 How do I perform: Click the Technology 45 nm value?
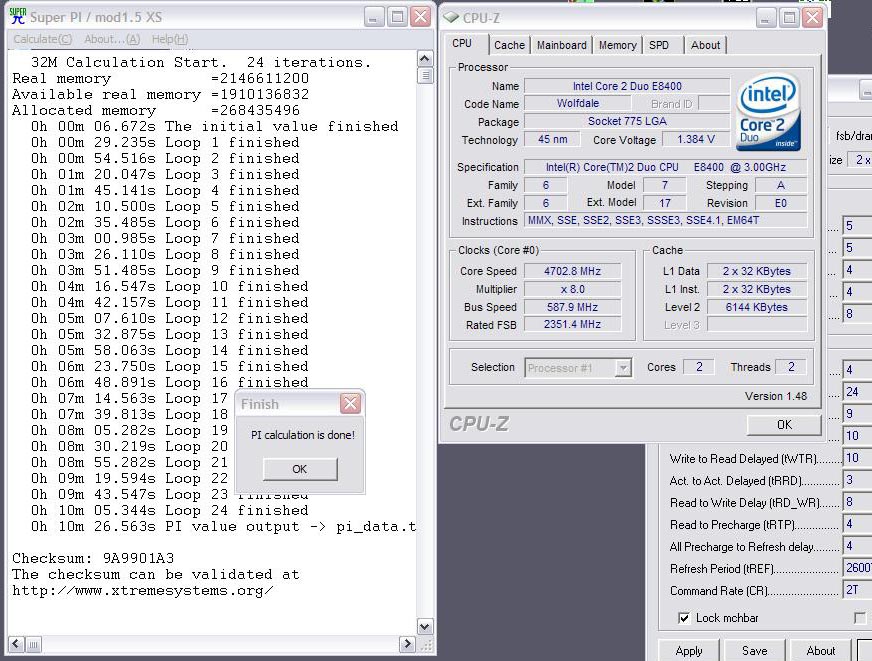[x=552, y=140]
